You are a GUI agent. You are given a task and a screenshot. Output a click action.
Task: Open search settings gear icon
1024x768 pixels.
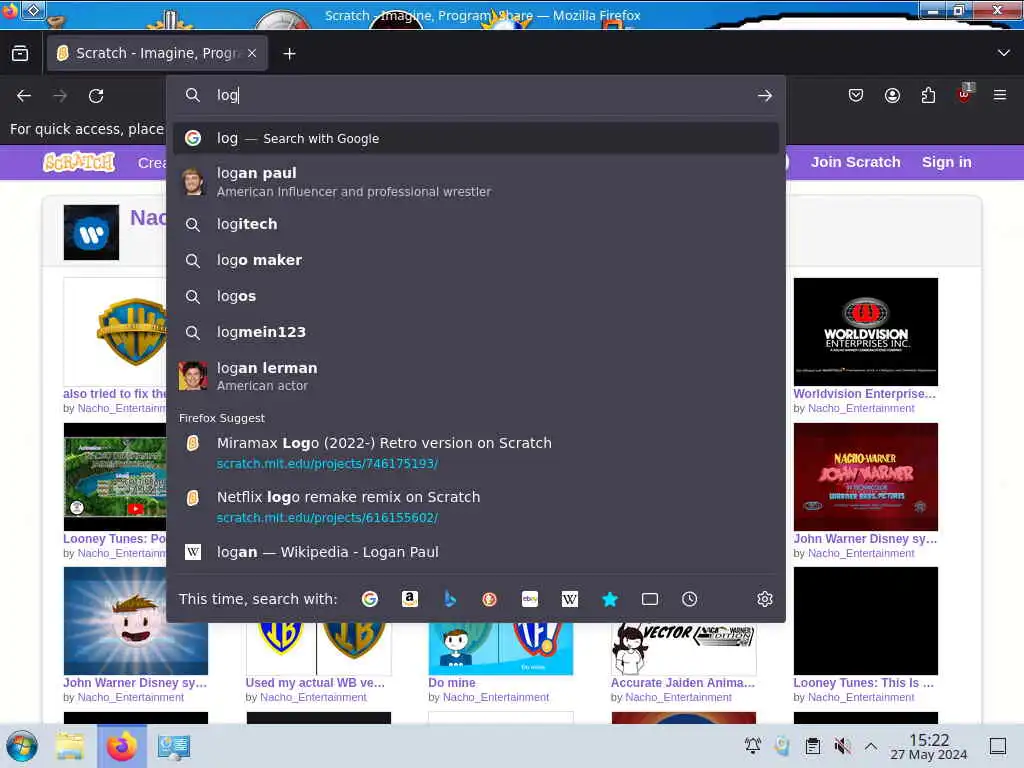click(765, 599)
